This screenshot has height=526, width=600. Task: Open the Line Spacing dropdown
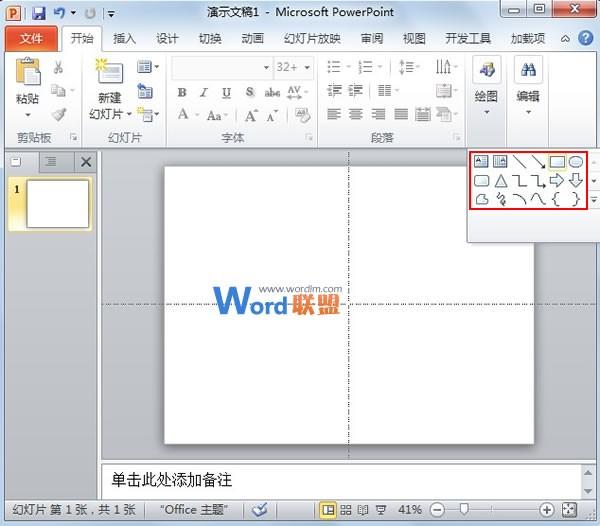409,67
